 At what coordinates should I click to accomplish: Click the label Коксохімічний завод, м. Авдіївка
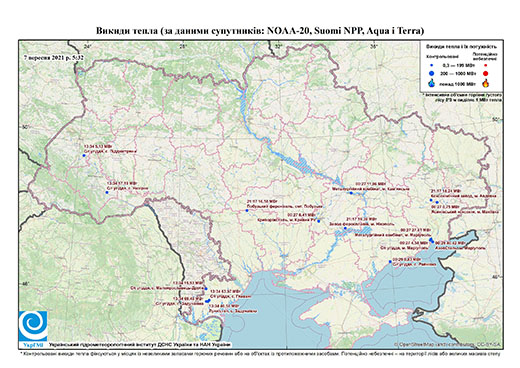point(463,196)
